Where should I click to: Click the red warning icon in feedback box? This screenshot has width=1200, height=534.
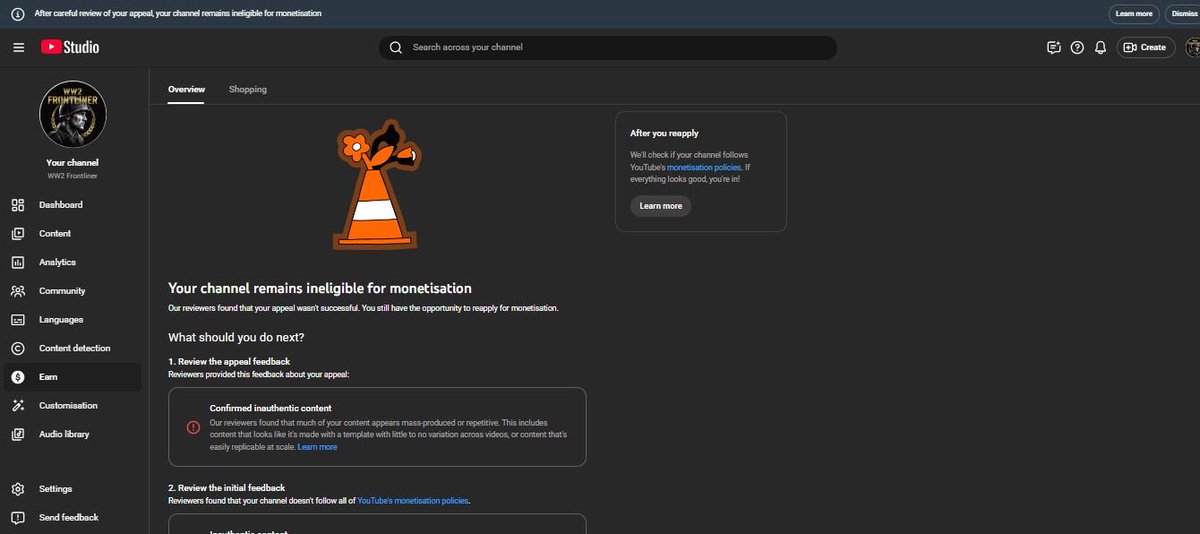click(194, 427)
